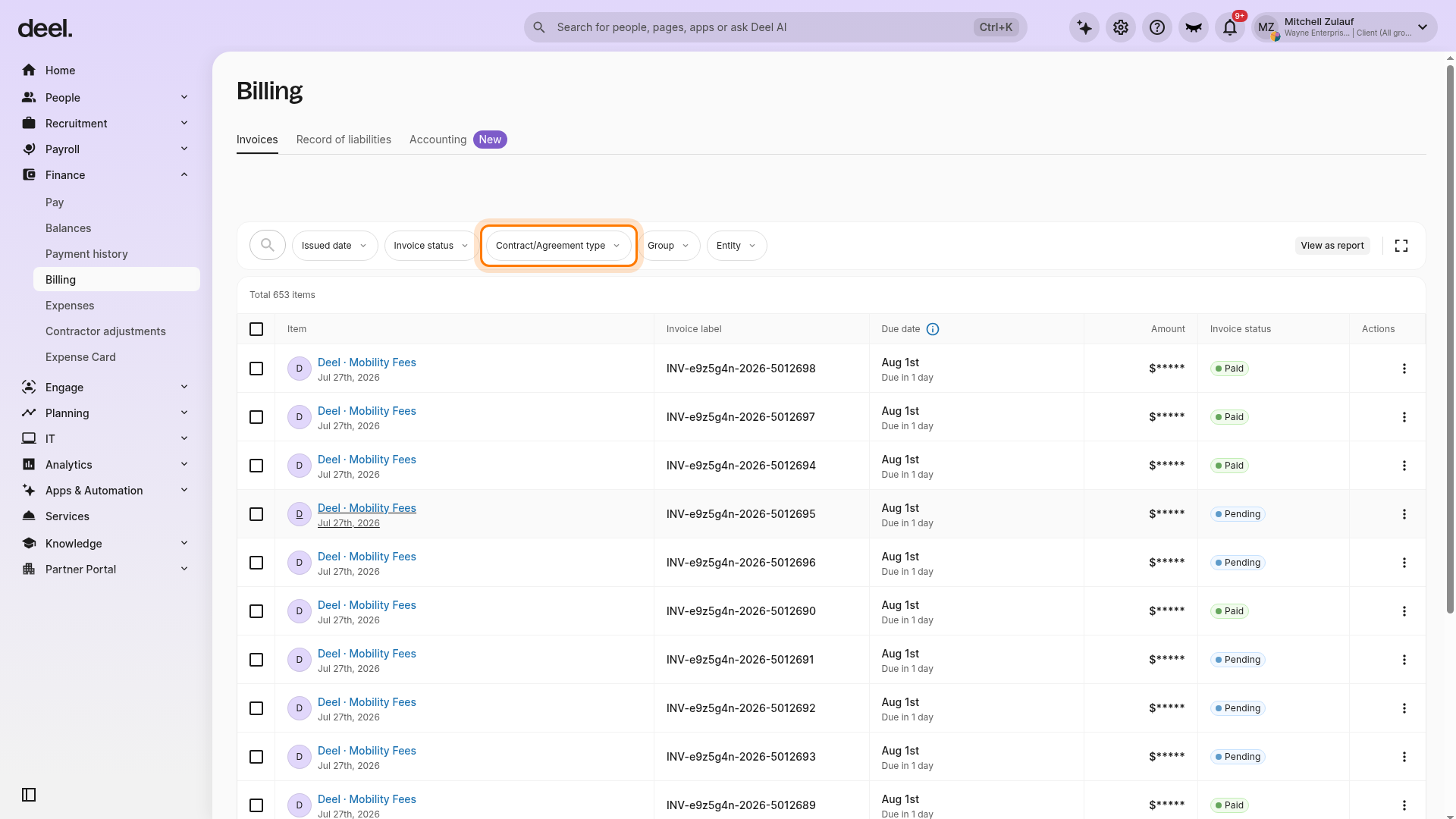Image resolution: width=1456 pixels, height=819 pixels.
Task: Open actions menu for invoice ending 5012692
Action: [1404, 708]
